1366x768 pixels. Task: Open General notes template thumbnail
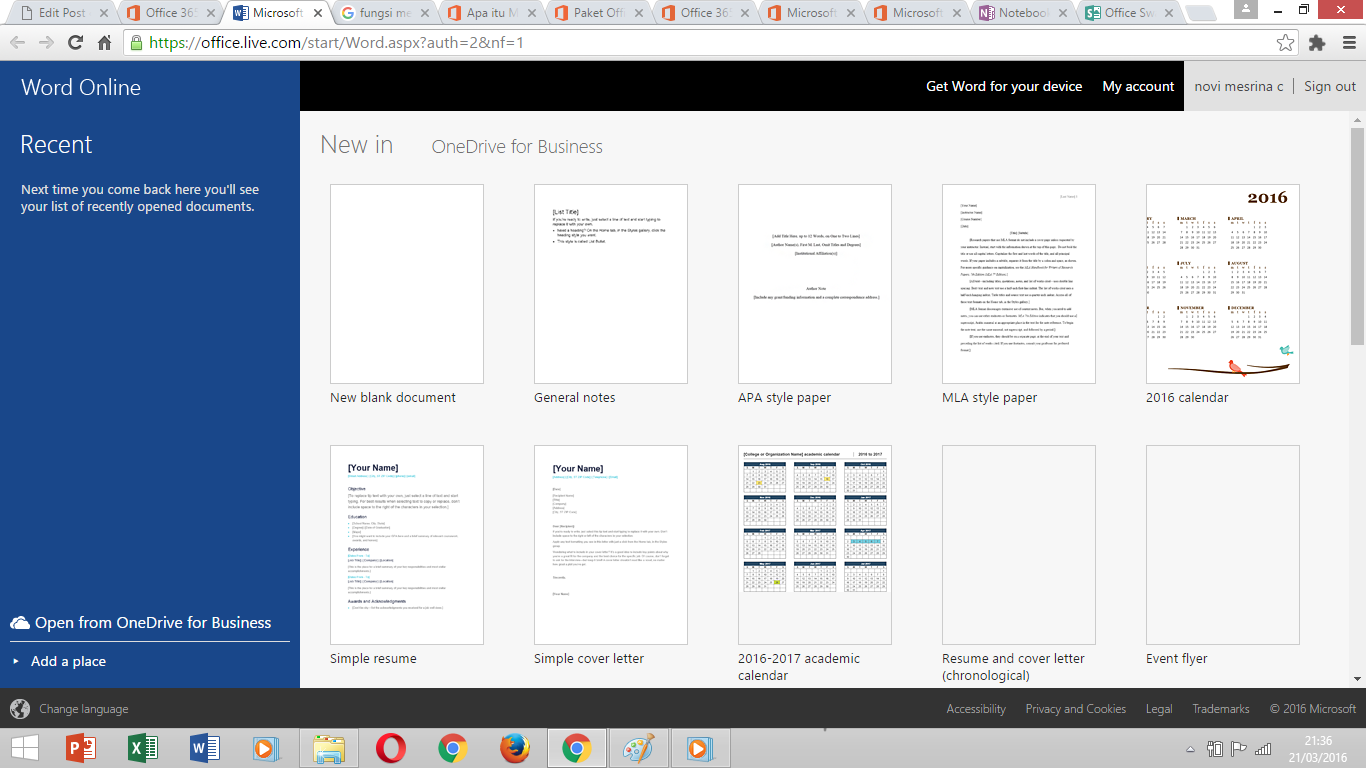(611, 284)
